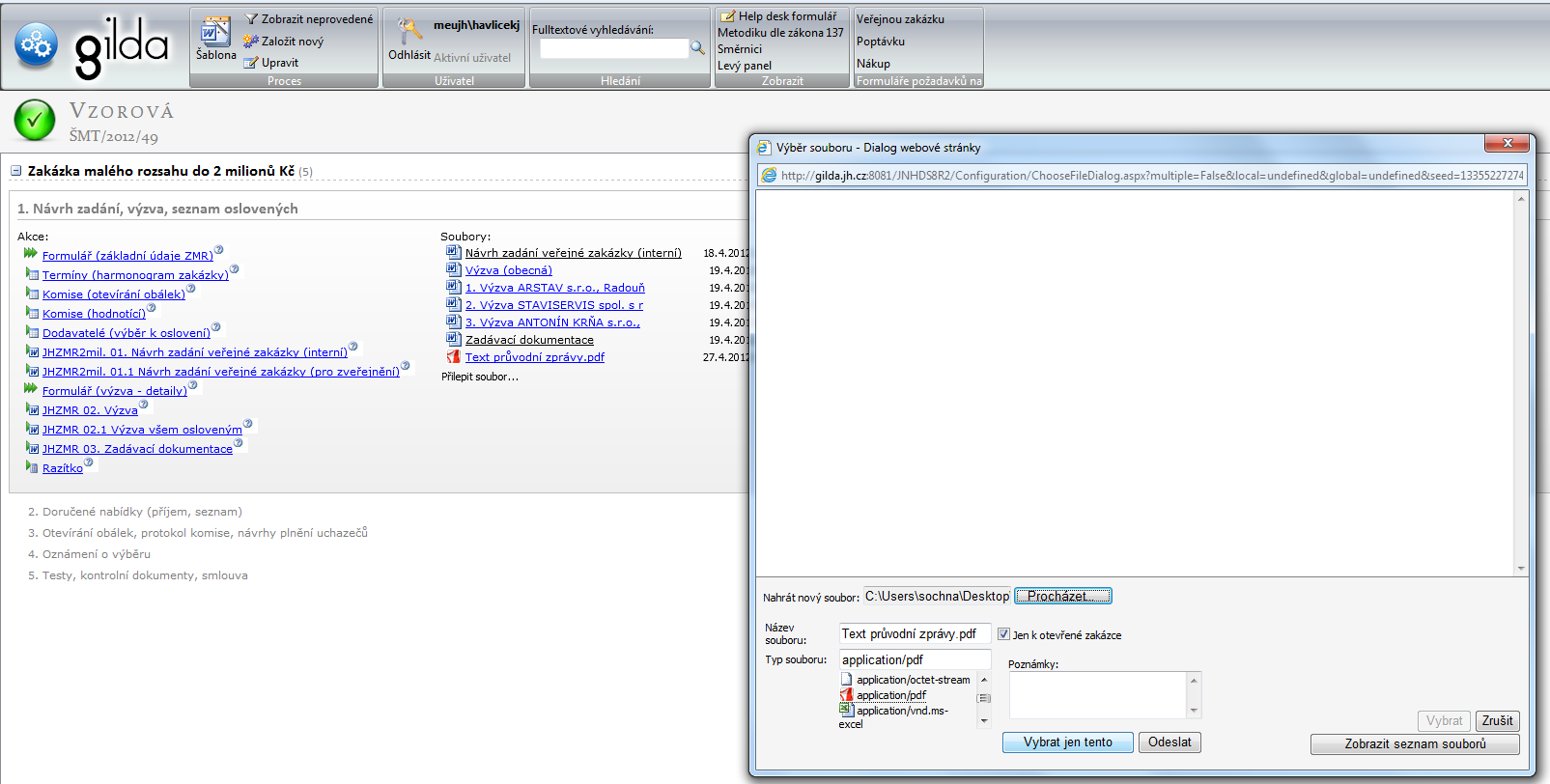
Task: Collapse Zakázka malého rozsahu section
Action: pos(15,171)
